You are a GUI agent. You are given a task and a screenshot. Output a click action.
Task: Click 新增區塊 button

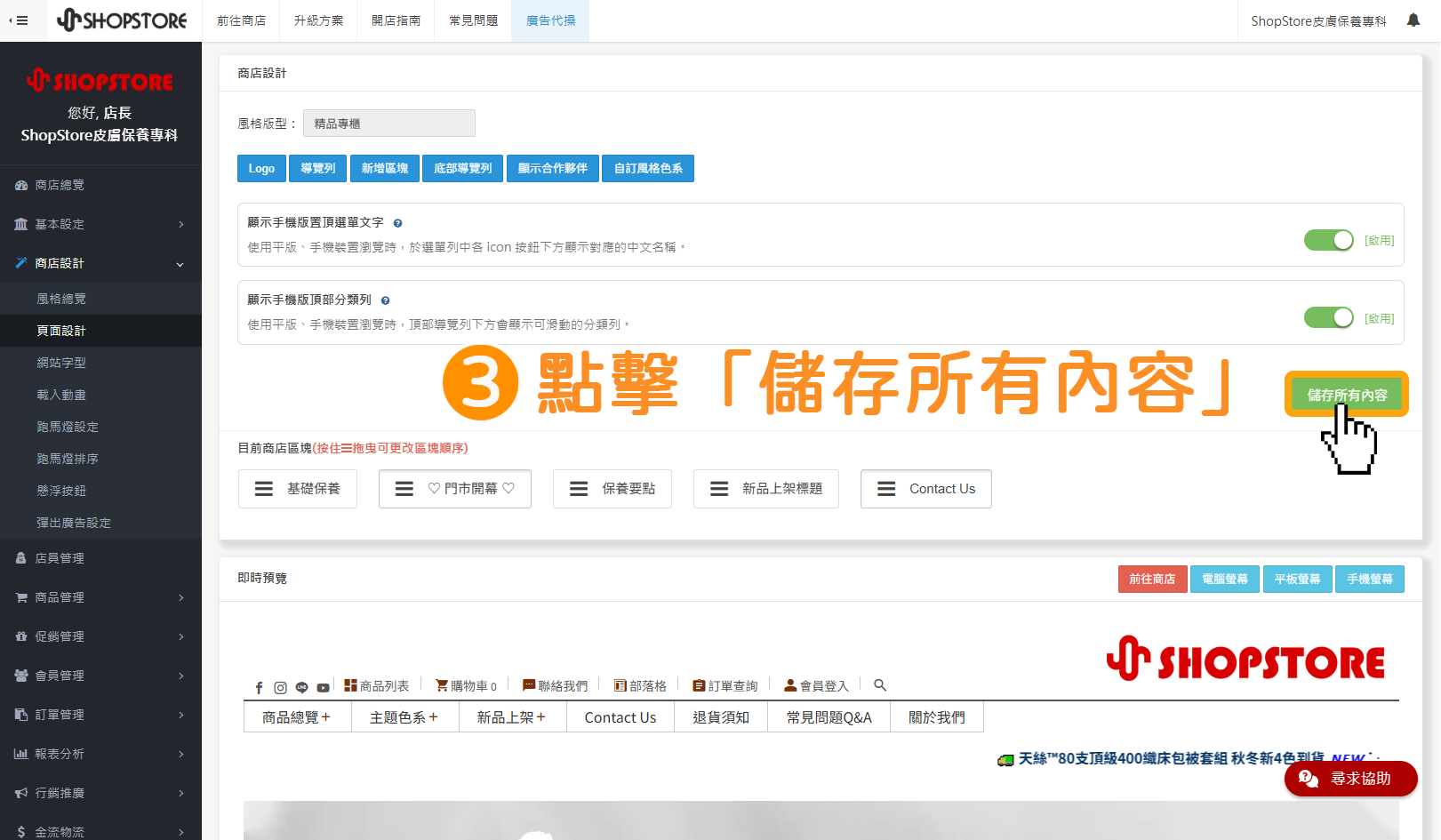pos(384,168)
